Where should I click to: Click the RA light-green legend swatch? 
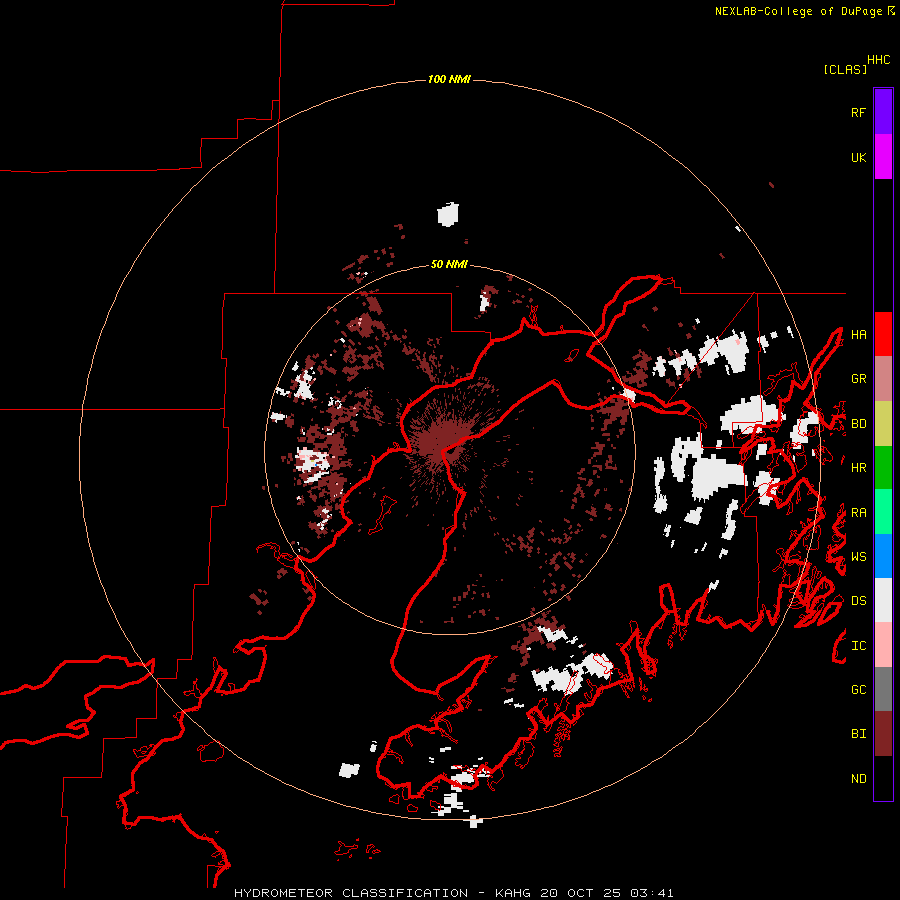pyautogui.click(x=883, y=512)
